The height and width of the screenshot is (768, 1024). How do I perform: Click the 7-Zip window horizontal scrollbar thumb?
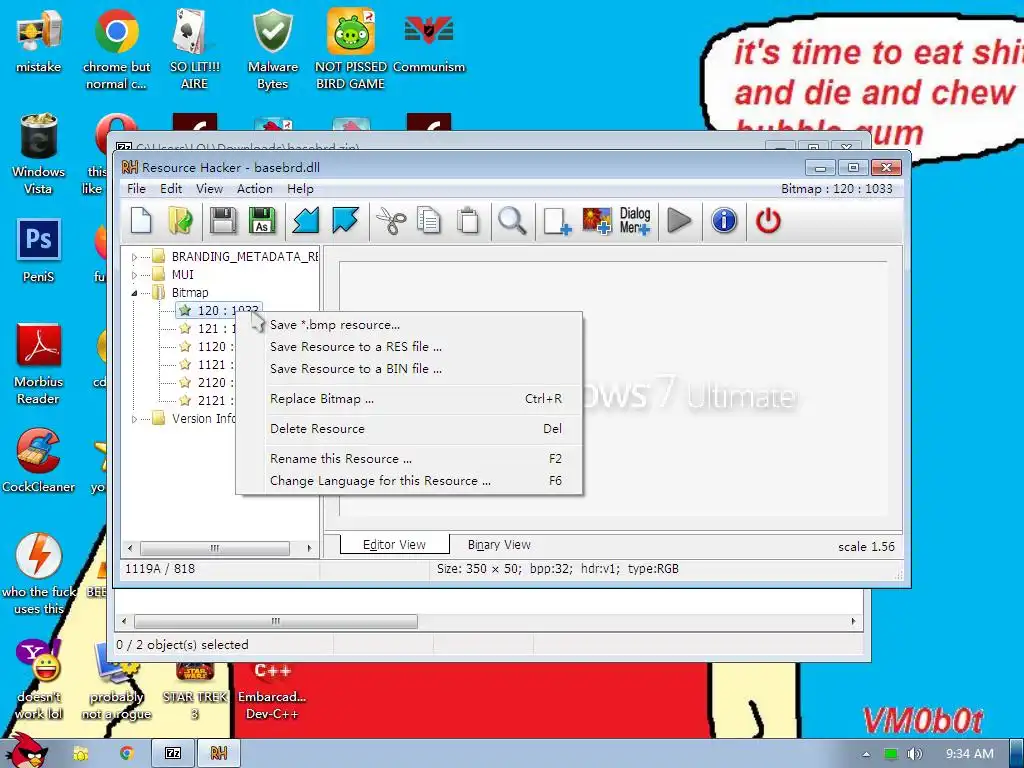tap(276, 621)
